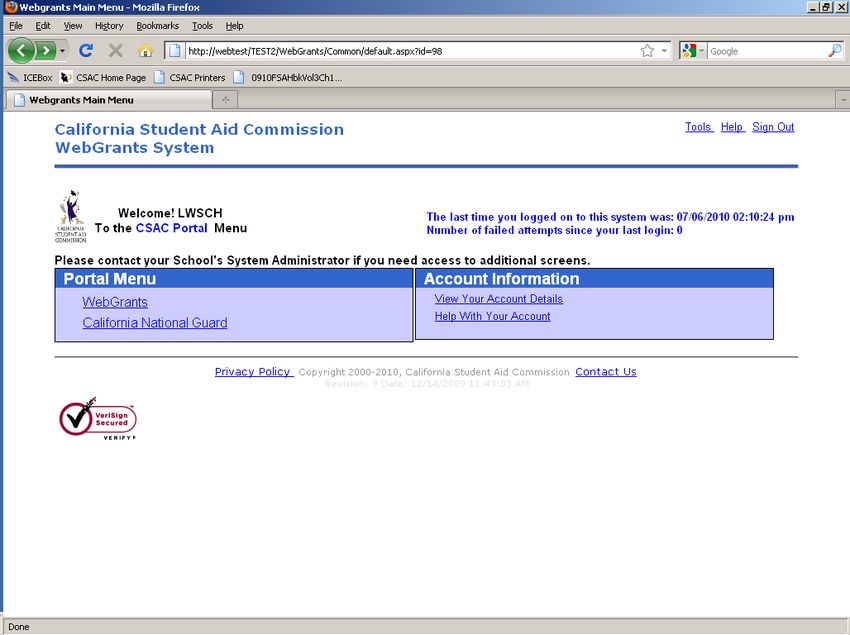Click the Contact Us link

[x=606, y=371]
